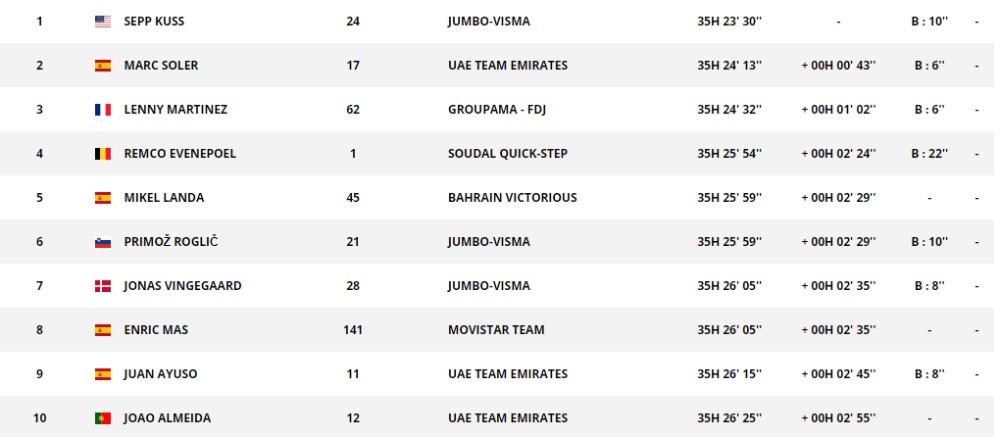Open Remco Evenepoel's rider page
Image resolution: width=1000 pixels, height=437 pixels.
[180, 154]
